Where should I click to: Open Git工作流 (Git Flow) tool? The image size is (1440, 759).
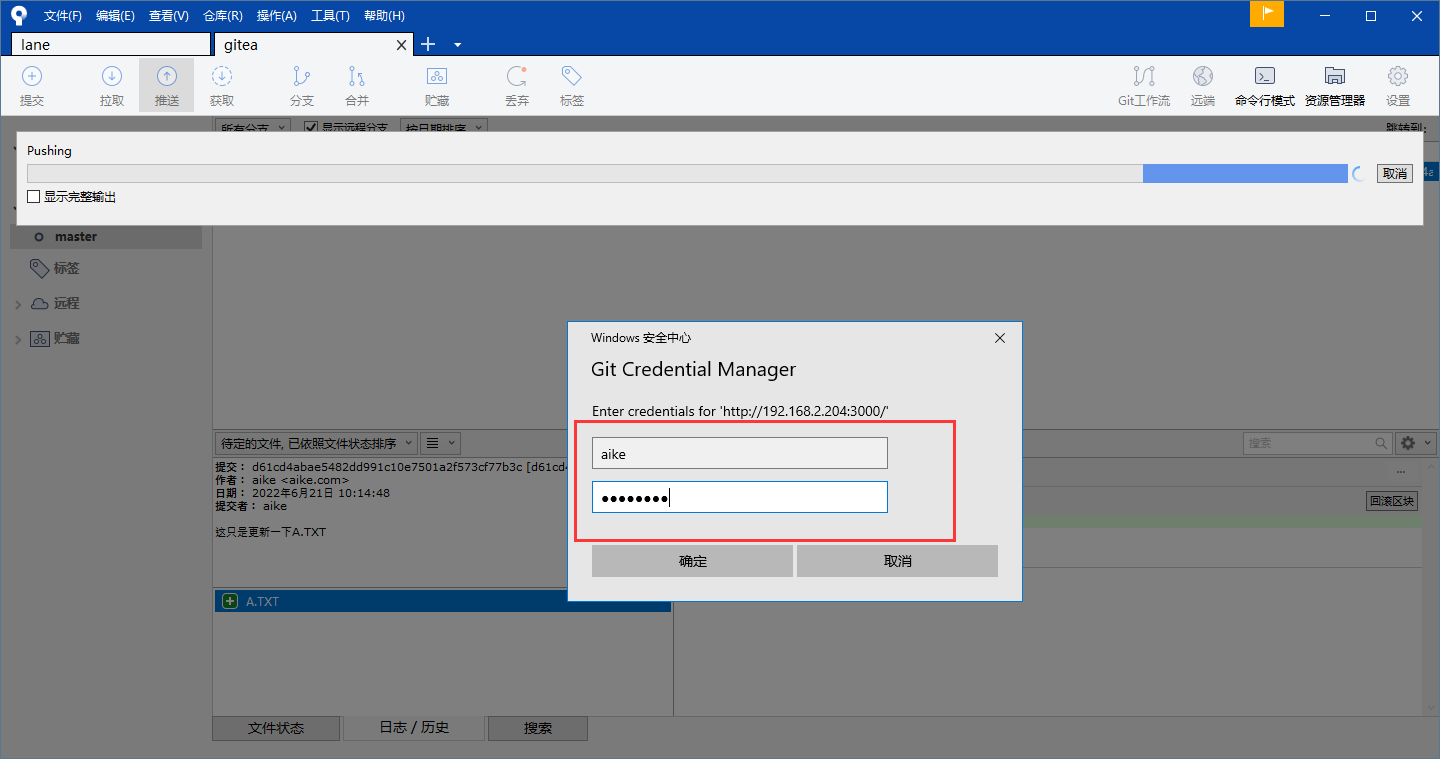[x=1144, y=86]
